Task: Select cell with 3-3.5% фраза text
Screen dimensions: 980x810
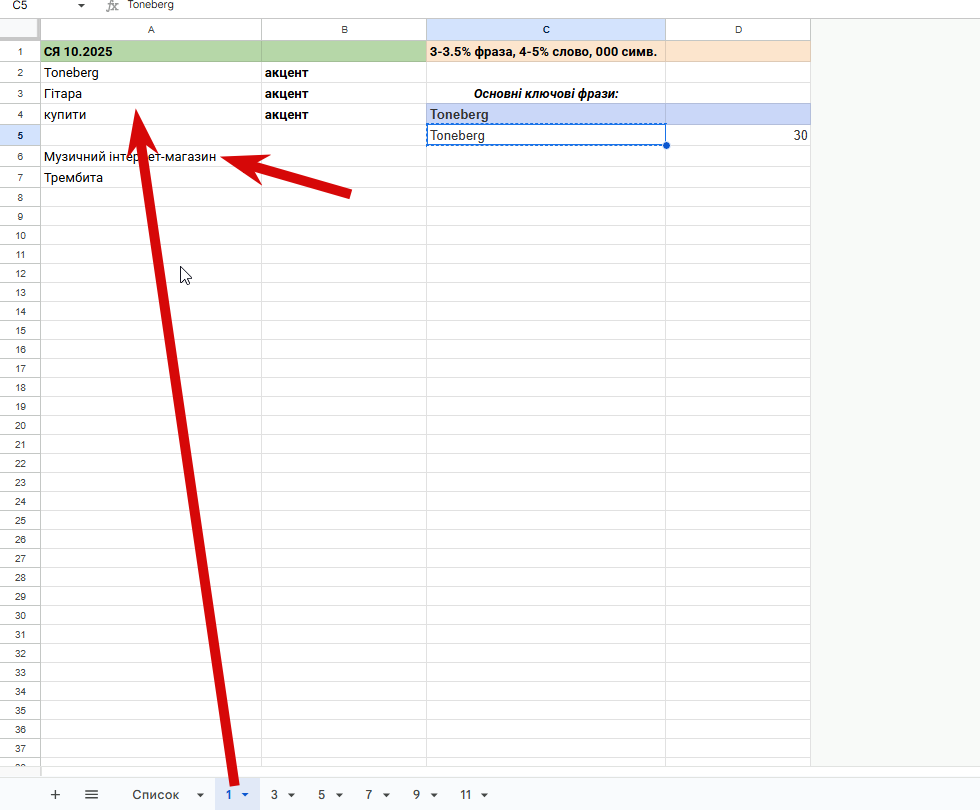Action: (x=546, y=51)
